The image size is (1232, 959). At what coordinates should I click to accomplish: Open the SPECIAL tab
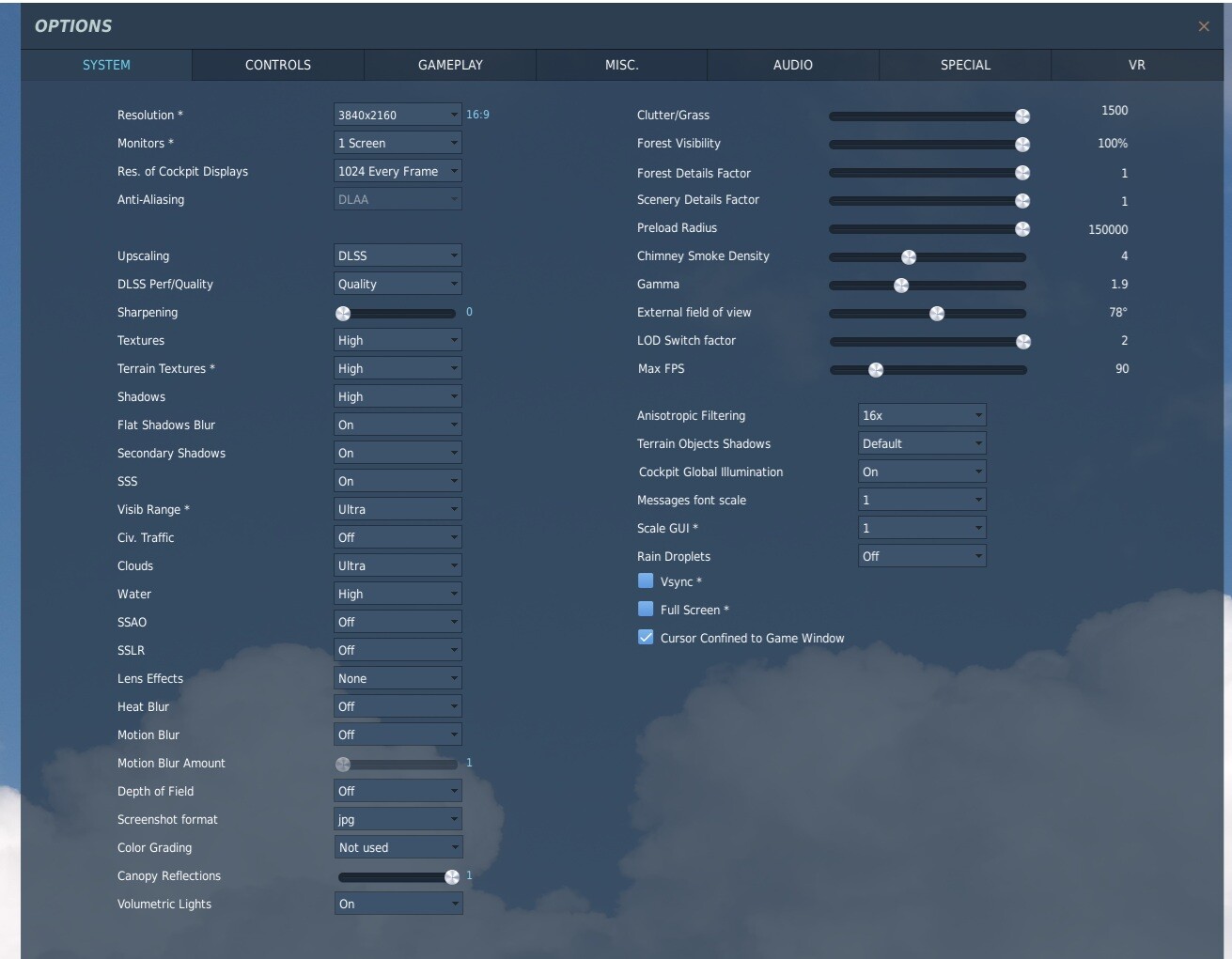pyautogui.click(x=965, y=65)
